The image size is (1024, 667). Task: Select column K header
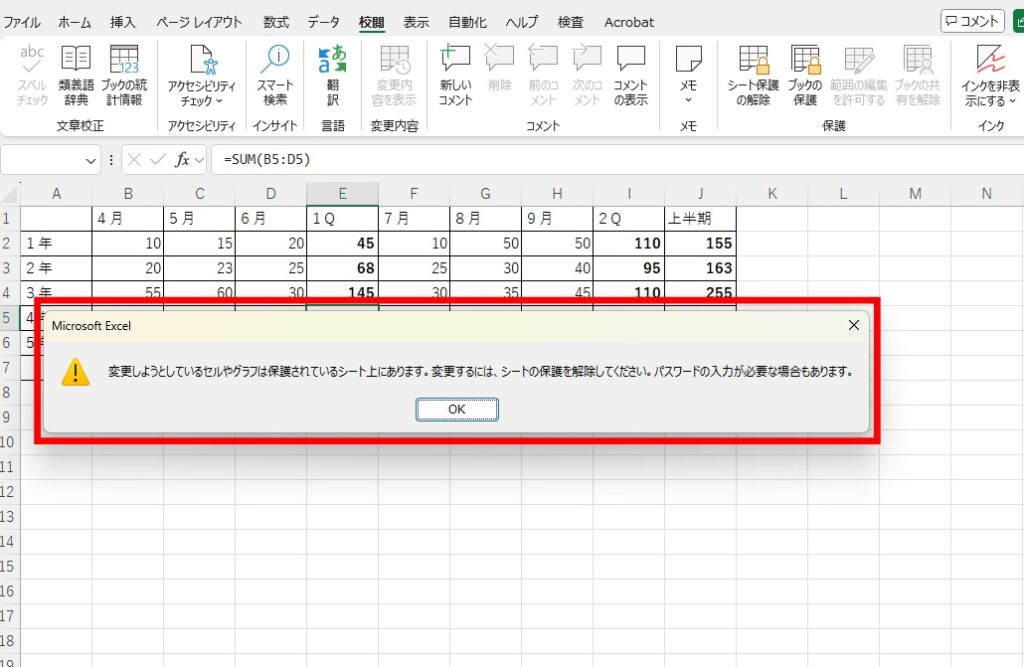[x=772, y=194]
